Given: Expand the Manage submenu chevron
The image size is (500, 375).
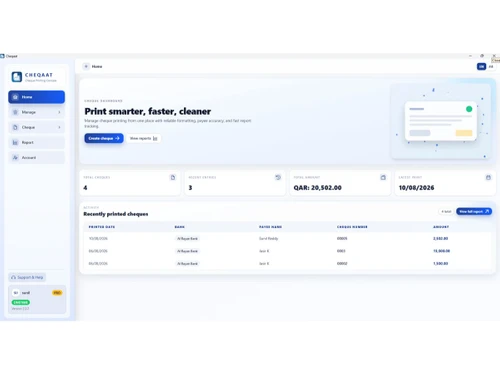Looking at the screenshot, I should coord(59,112).
